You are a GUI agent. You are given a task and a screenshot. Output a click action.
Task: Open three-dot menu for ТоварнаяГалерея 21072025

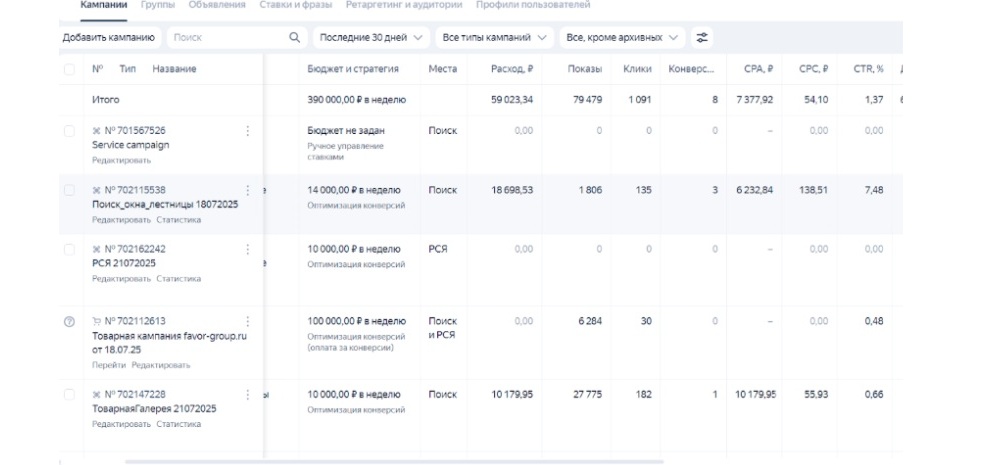[x=248, y=394]
